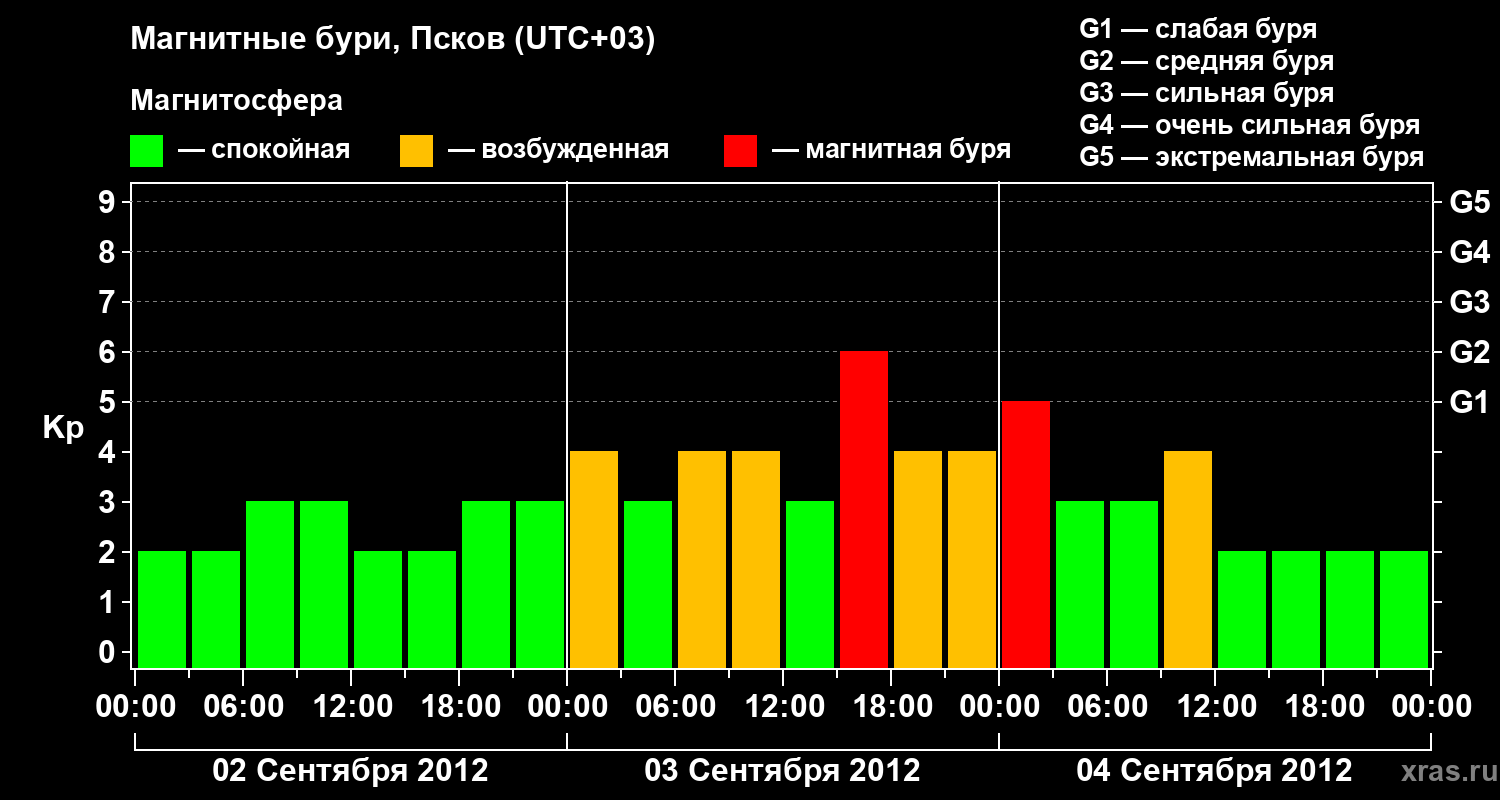Select the only orange bar on 04 Сентября
Screen dimensions: 1500x800
(x=1188, y=559)
